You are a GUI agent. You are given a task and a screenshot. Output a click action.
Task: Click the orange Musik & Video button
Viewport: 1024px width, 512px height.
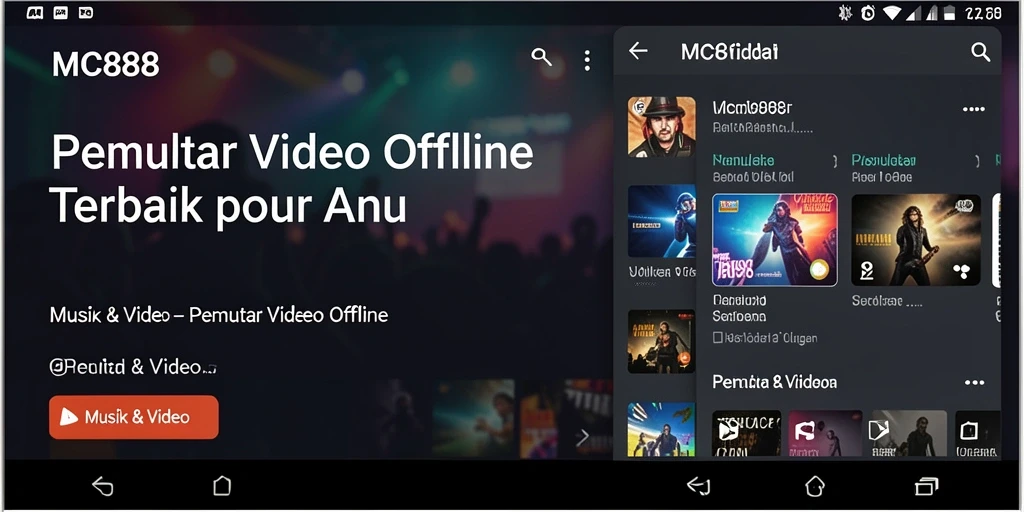click(x=134, y=417)
